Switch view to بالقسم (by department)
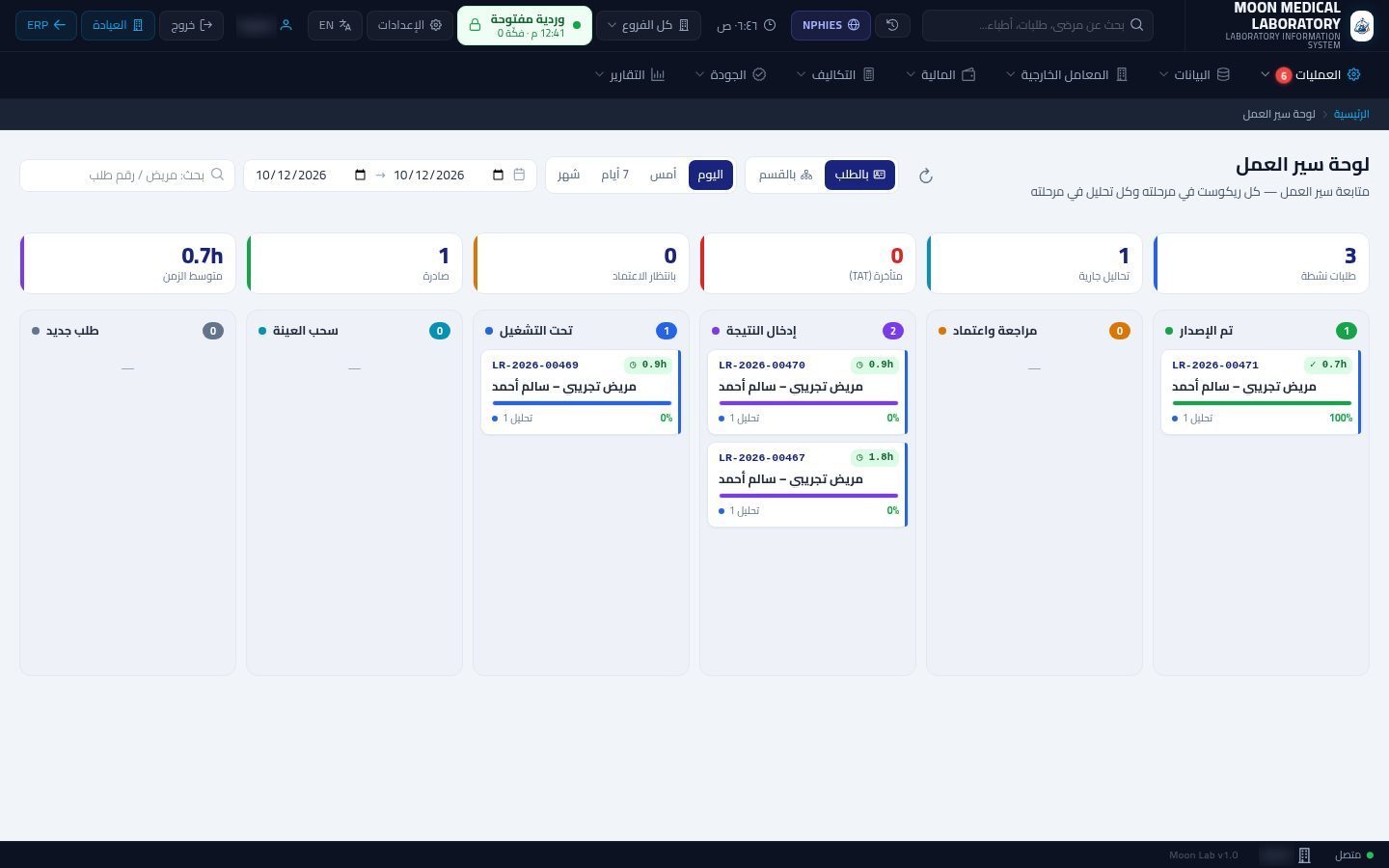Screen dimensions: 1389x868 tap(785, 175)
